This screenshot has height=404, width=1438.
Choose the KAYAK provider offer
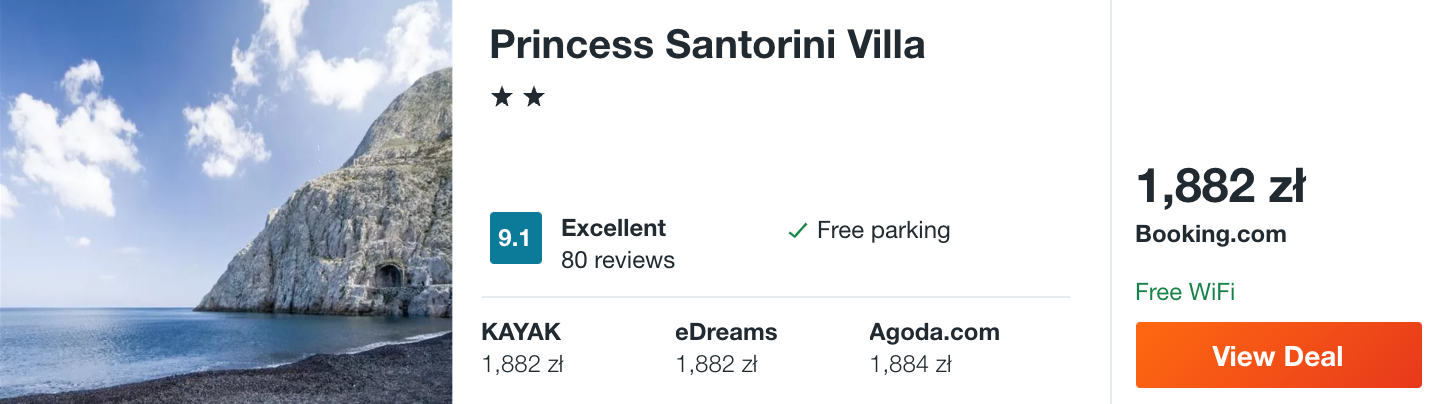521,332
